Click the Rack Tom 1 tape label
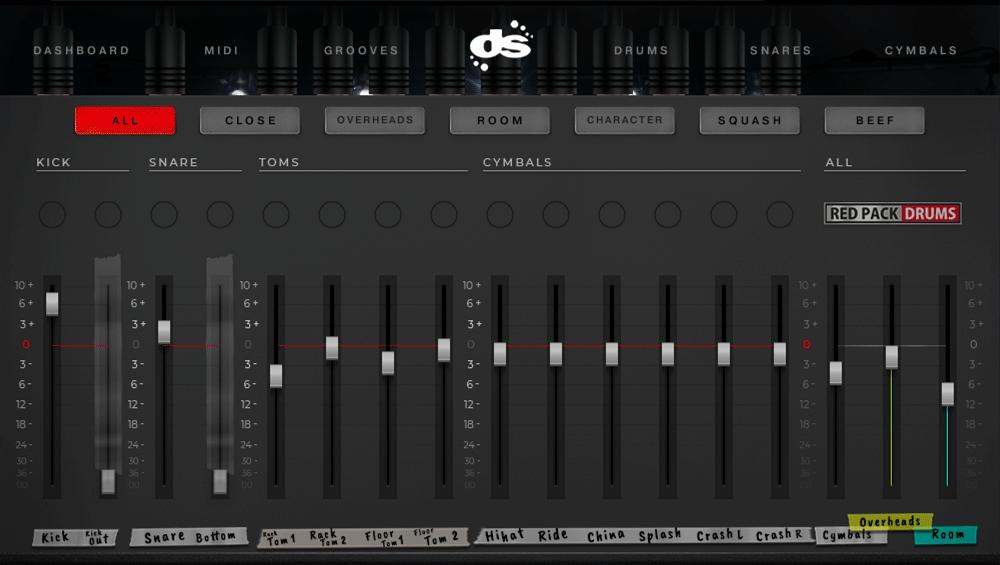The width and height of the screenshot is (1000, 565). (279, 538)
